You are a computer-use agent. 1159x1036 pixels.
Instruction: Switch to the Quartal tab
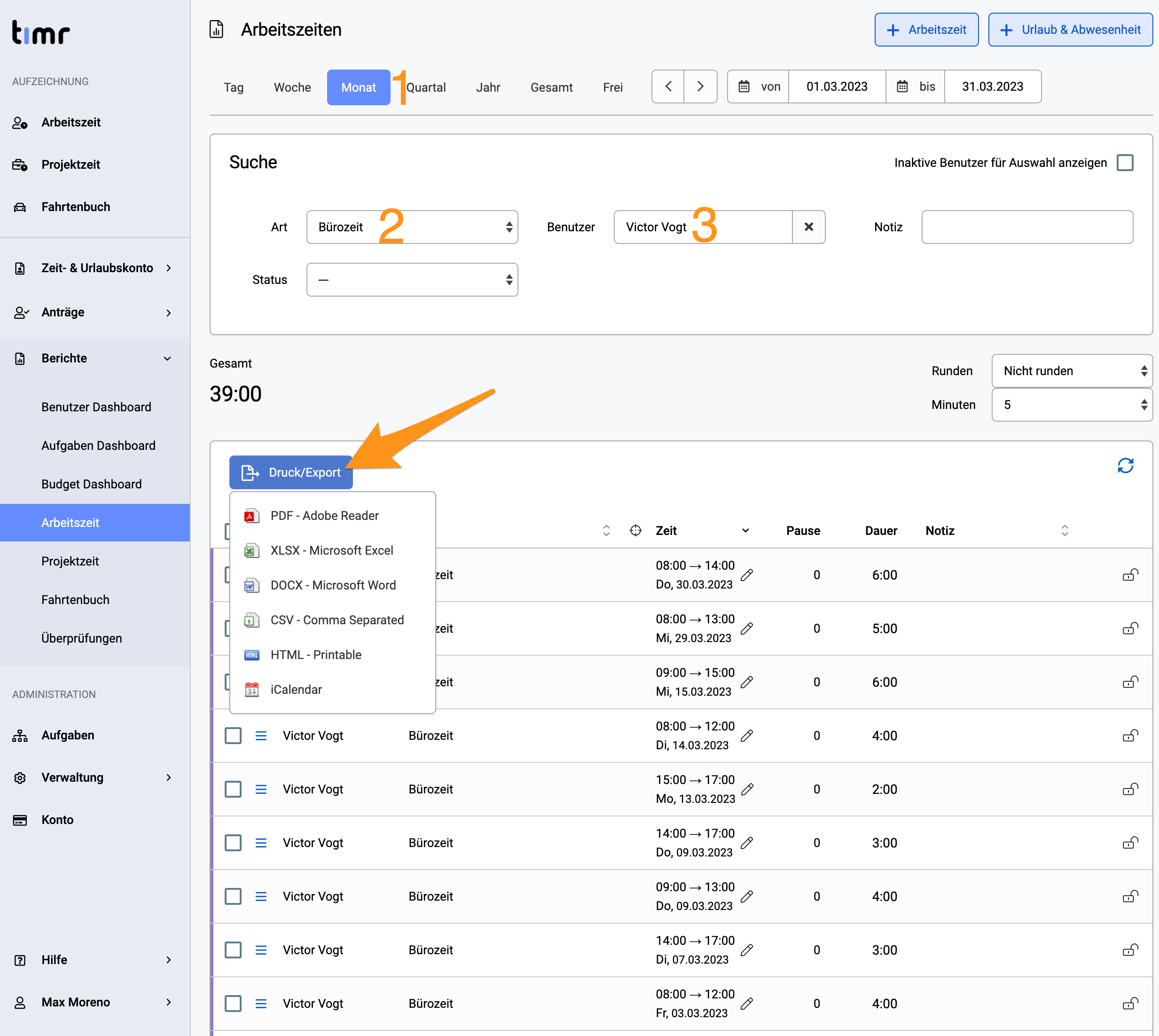426,87
